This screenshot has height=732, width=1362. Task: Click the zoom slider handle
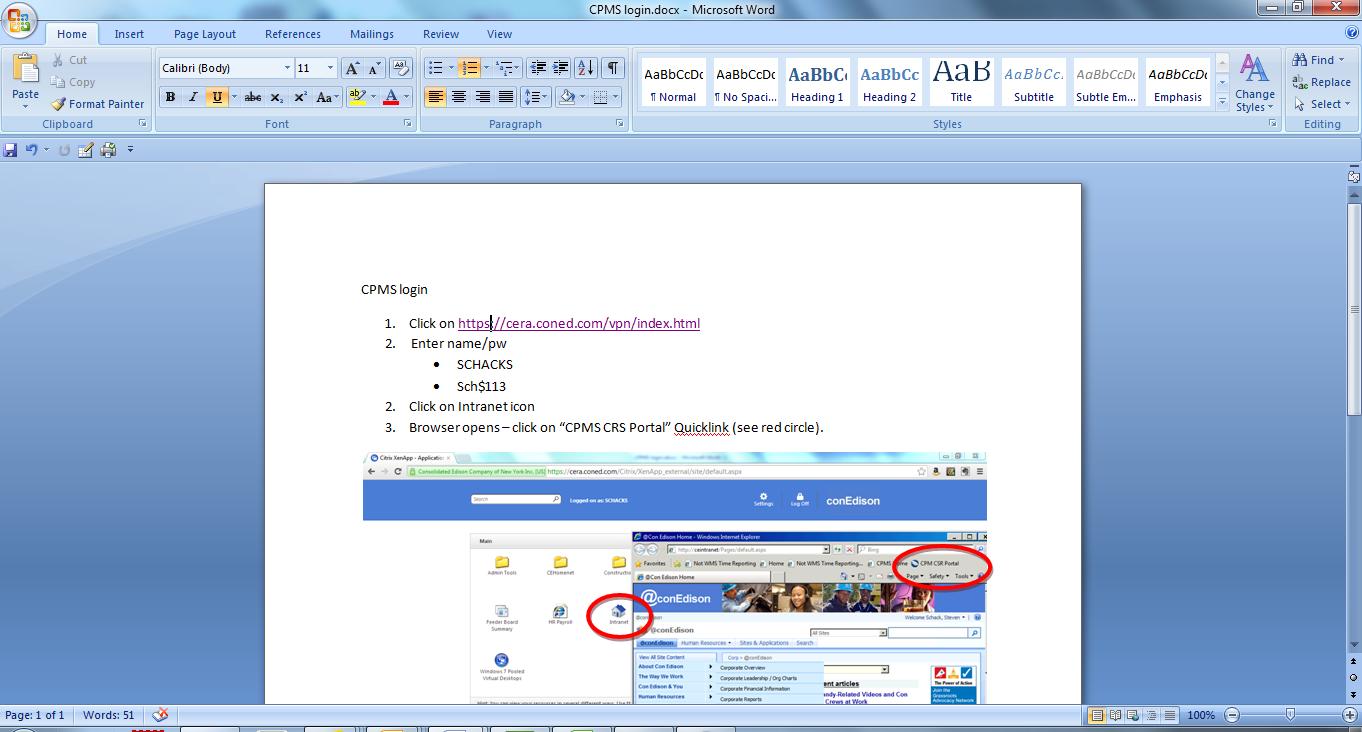1290,715
